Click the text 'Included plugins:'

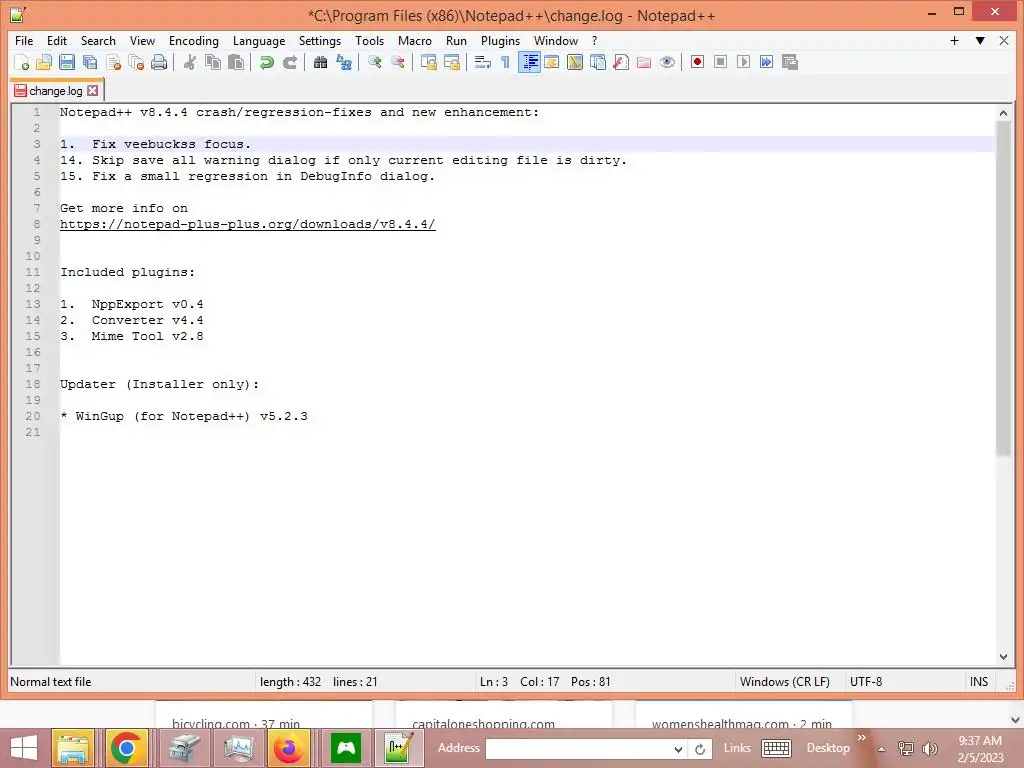[x=127, y=272]
